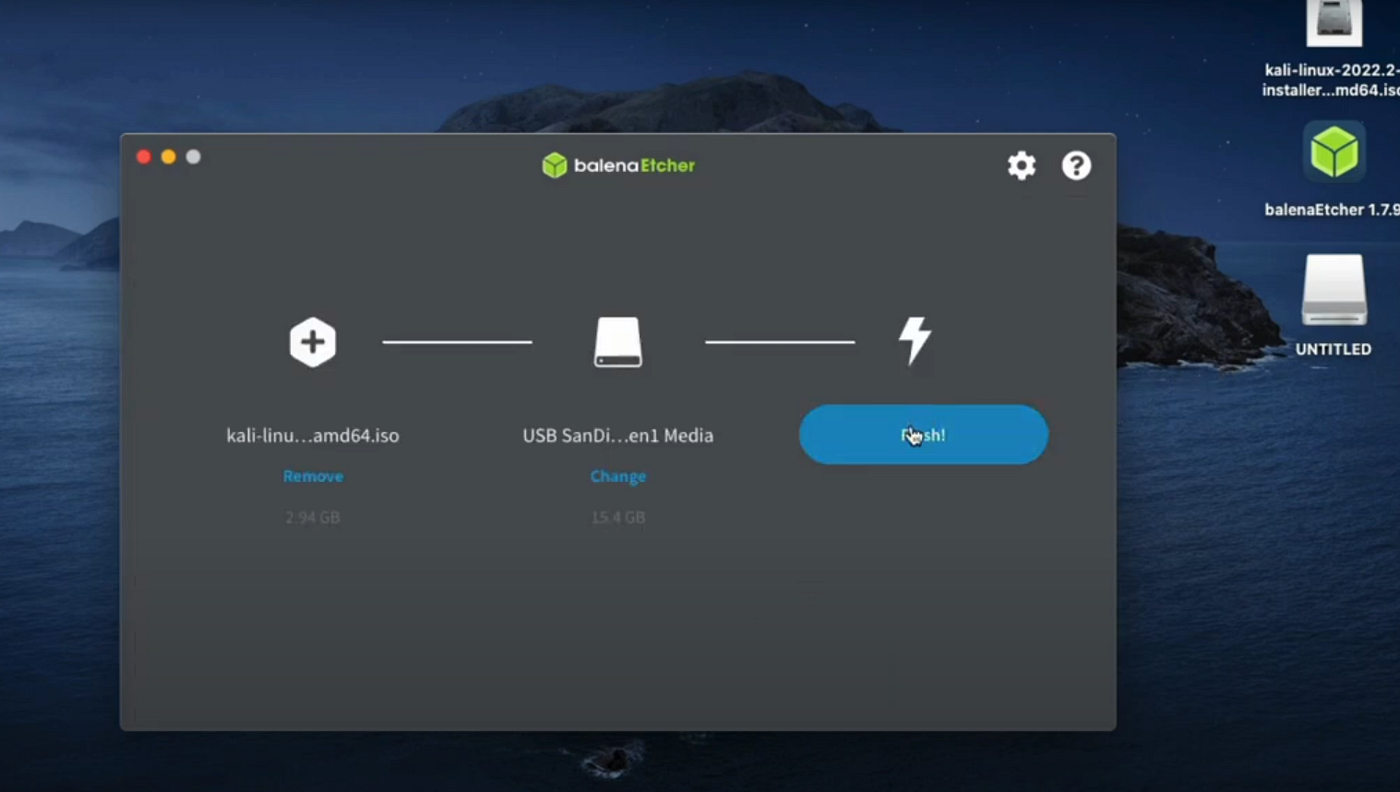Click the 15.4 GB drive size text
Screen dimensions: 1400x792
click(x=618, y=517)
